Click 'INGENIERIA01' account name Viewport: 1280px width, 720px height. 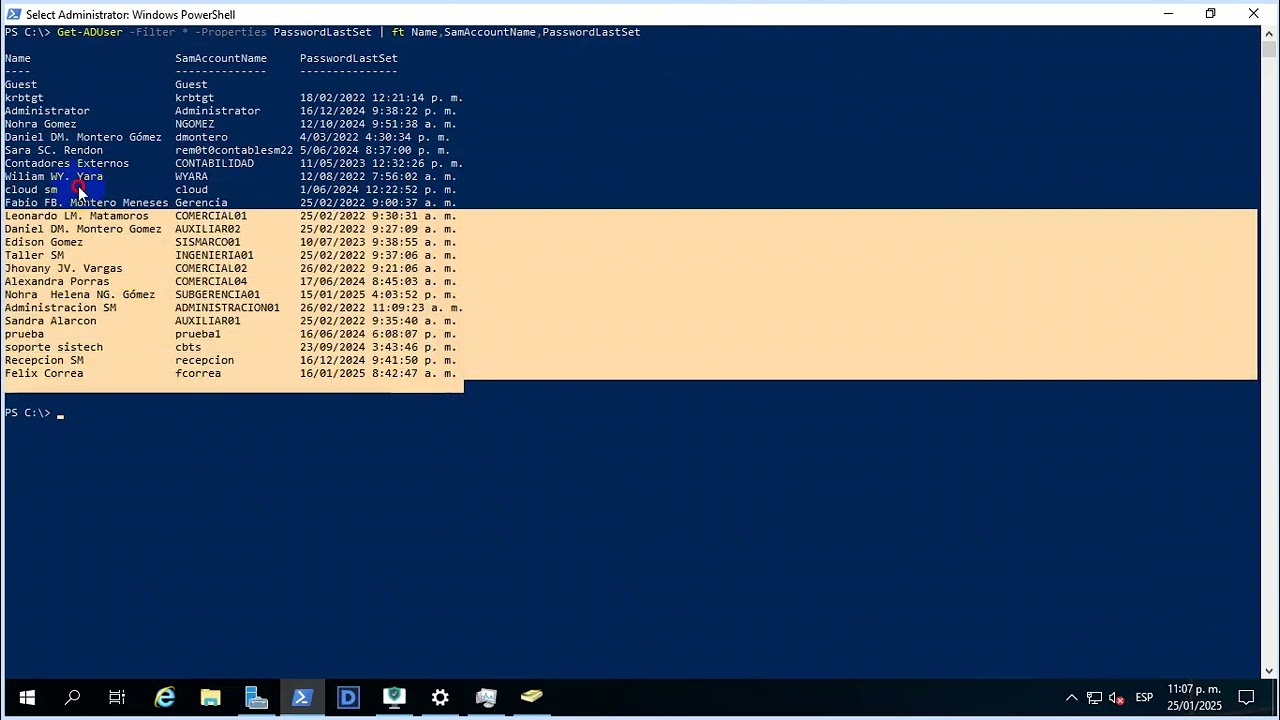pos(214,255)
